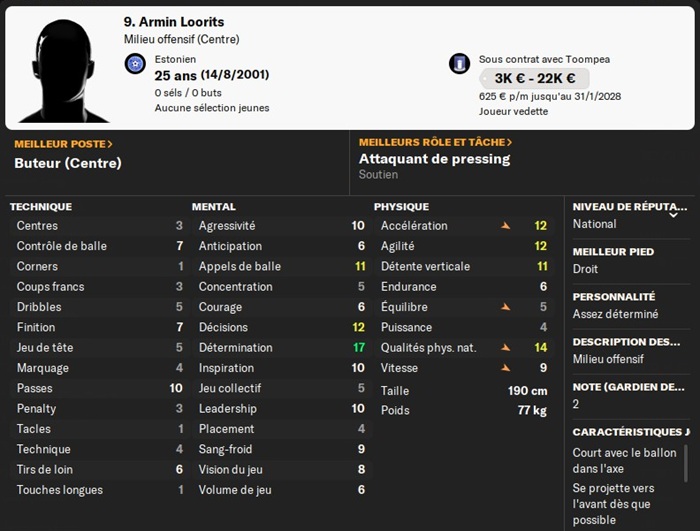
Task: Click the Équilibre trend arrow icon
Action: pyautogui.click(x=506, y=307)
